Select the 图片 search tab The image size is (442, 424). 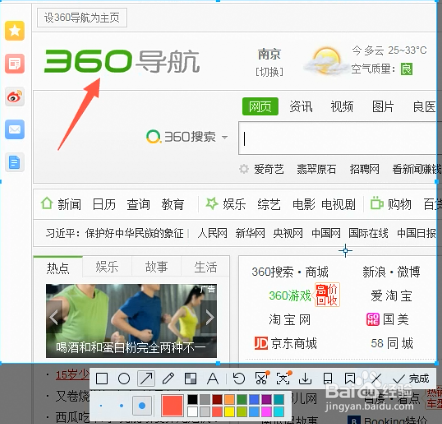click(383, 107)
